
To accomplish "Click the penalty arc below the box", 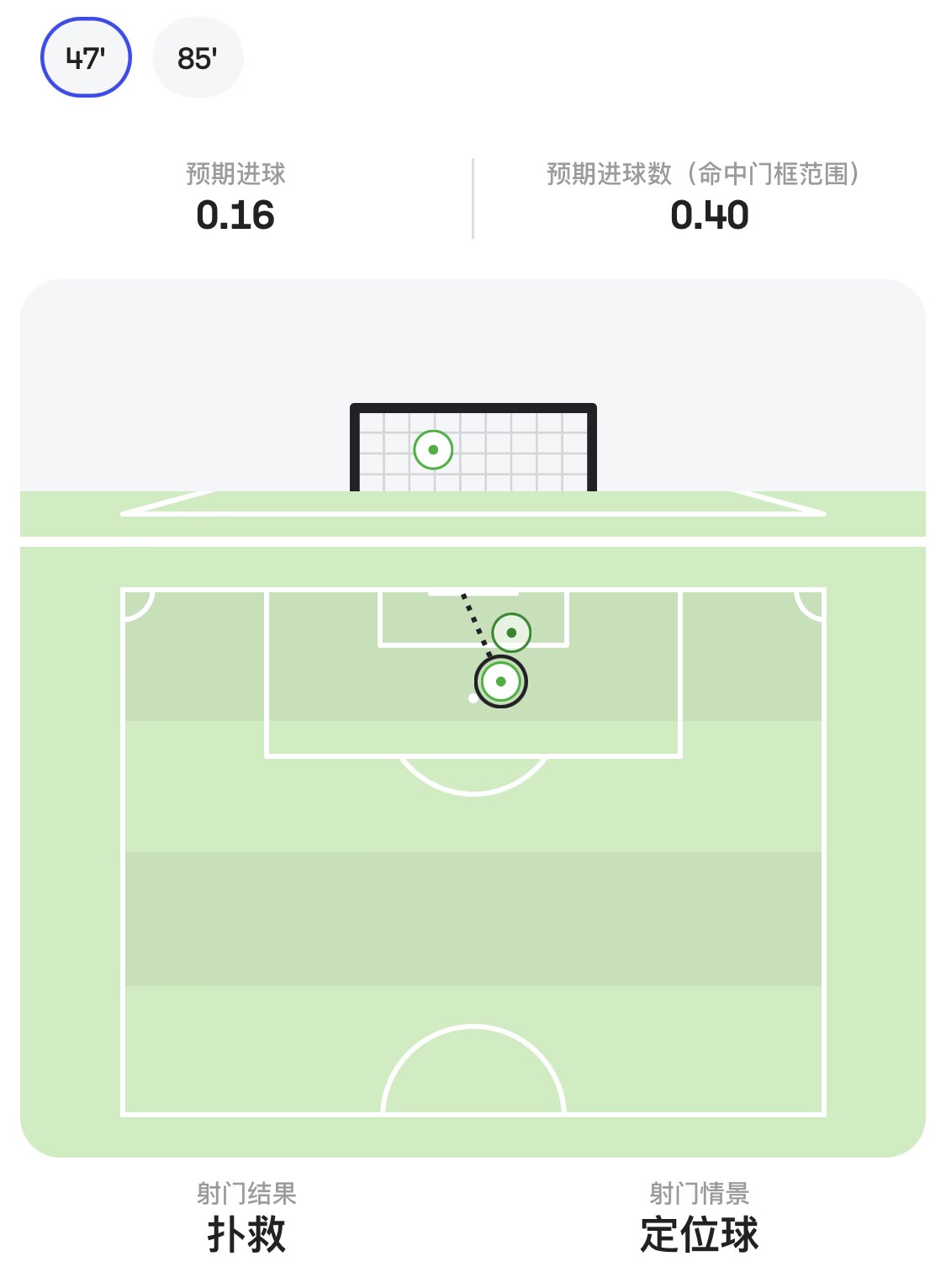I will tap(473, 789).
